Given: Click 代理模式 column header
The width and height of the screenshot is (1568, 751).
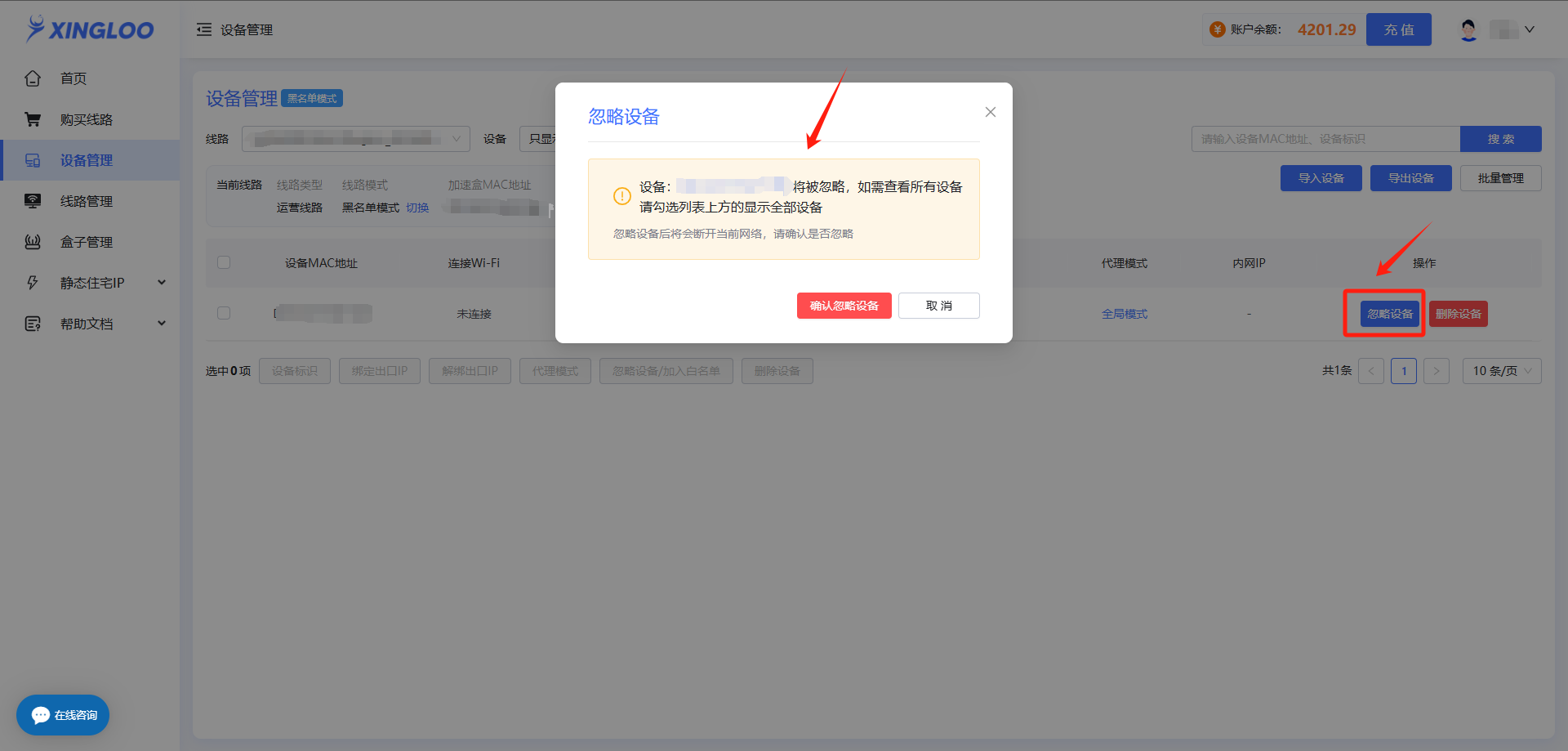Looking at the screenshot, I should pos(1125,263).
